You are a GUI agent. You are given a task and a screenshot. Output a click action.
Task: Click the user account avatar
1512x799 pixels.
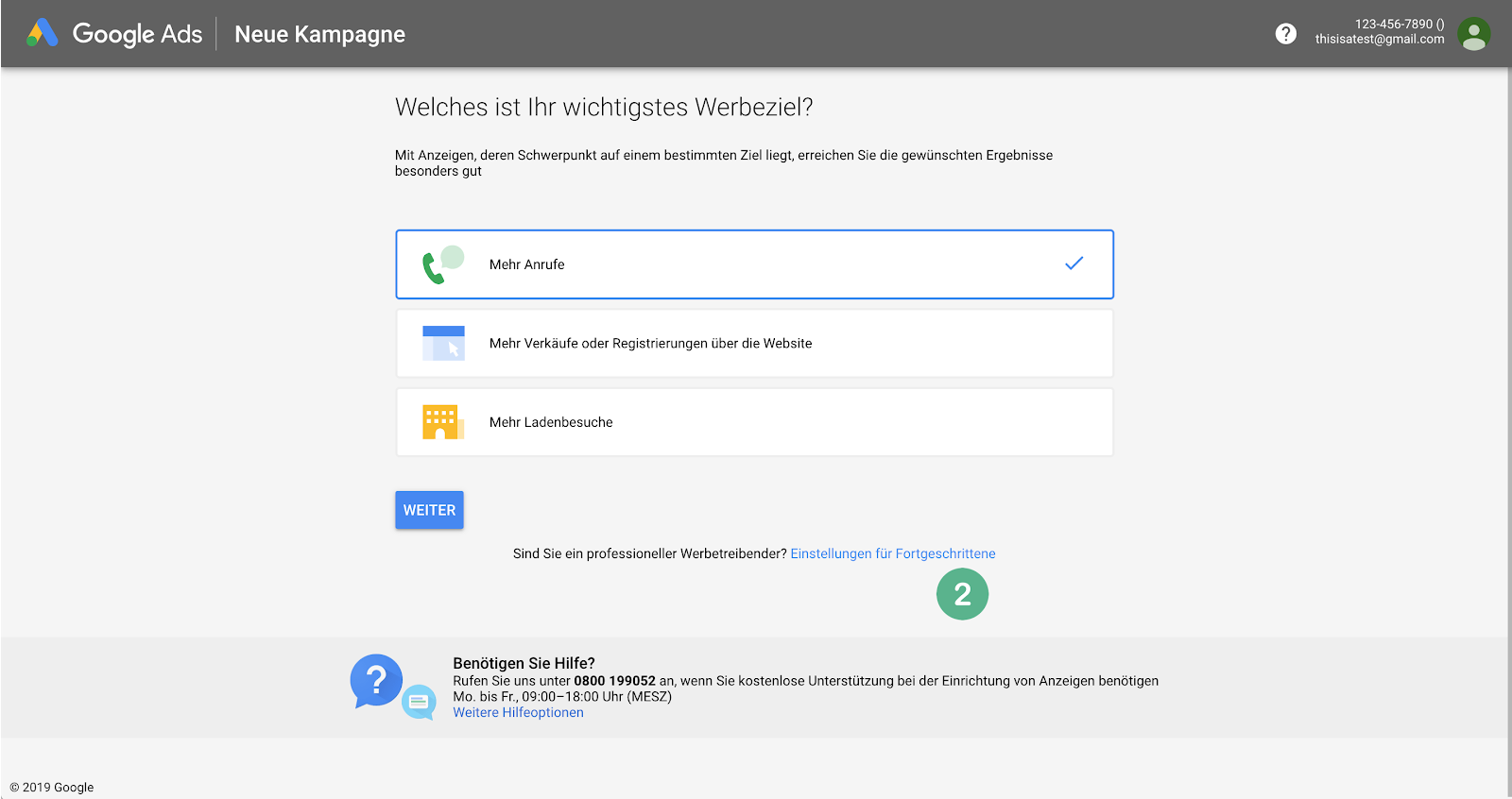pyautogui.click(x=1473, y=34)
